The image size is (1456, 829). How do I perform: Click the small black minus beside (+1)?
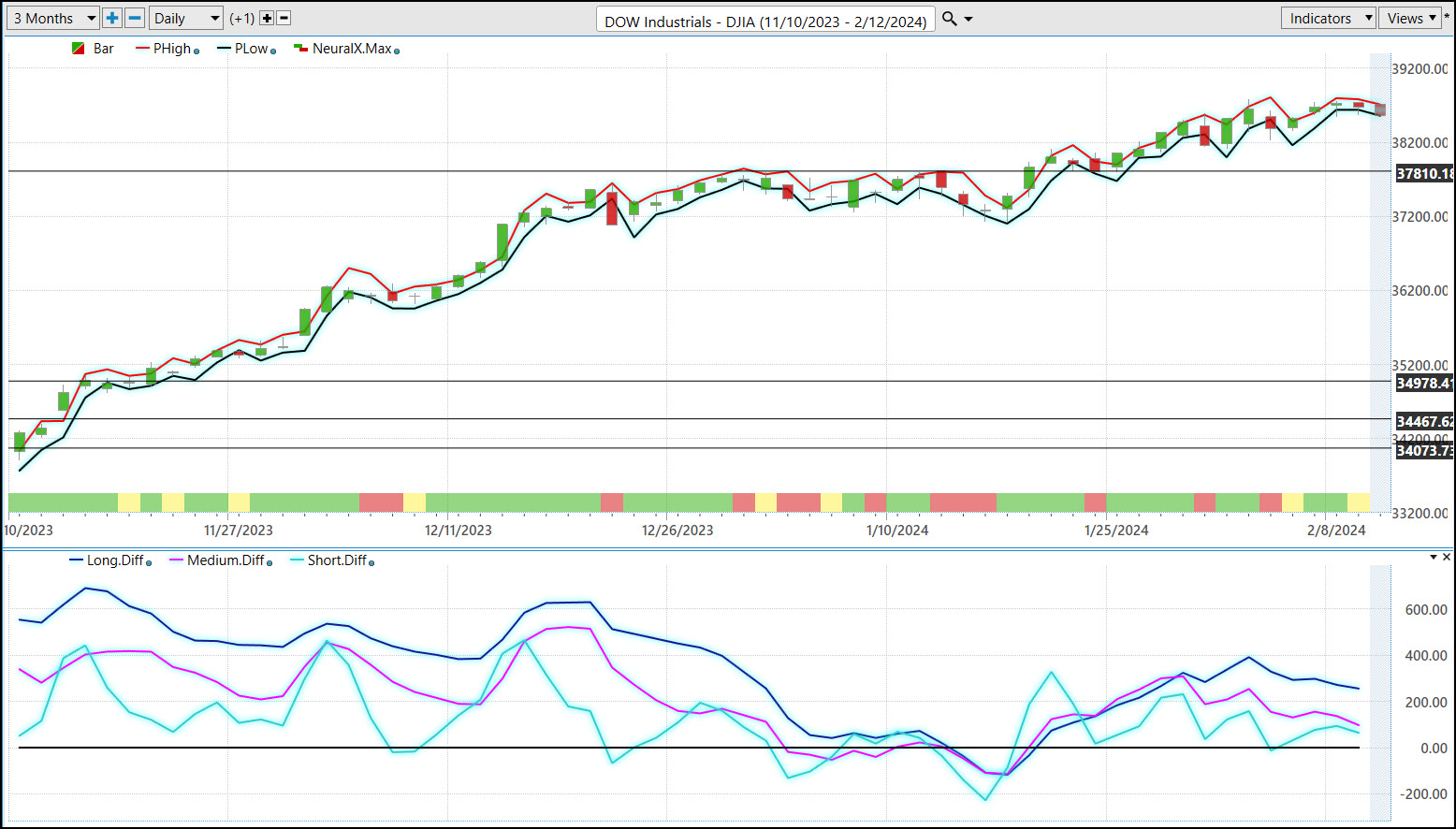pyautogui.click(x=284, y=18)
